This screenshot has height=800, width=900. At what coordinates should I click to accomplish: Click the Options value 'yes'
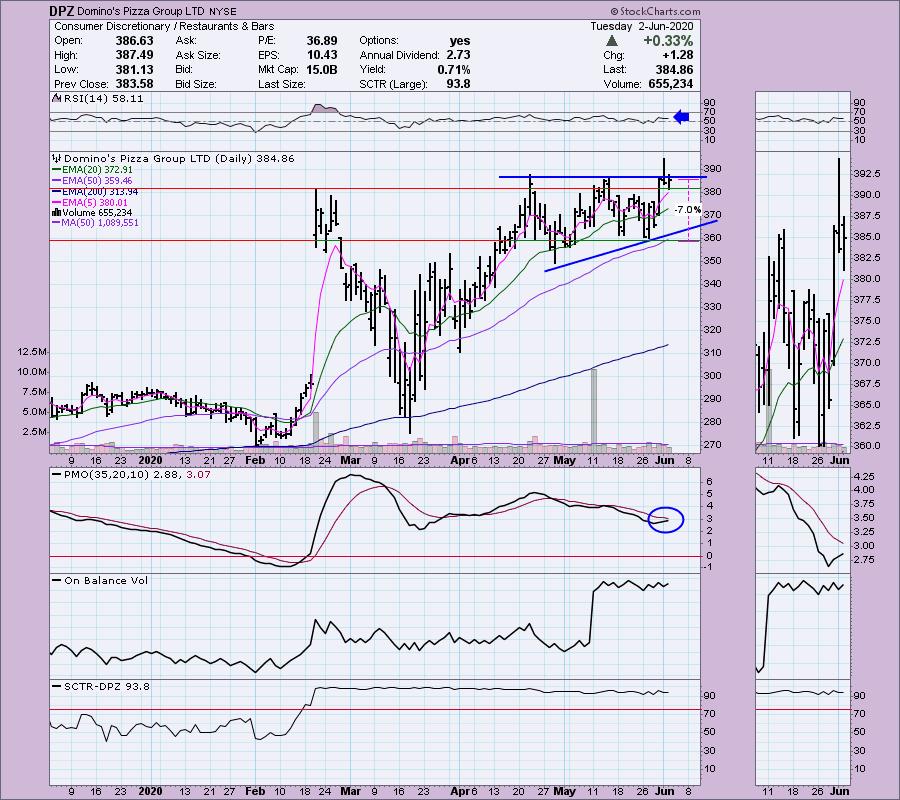coord(460,41)
